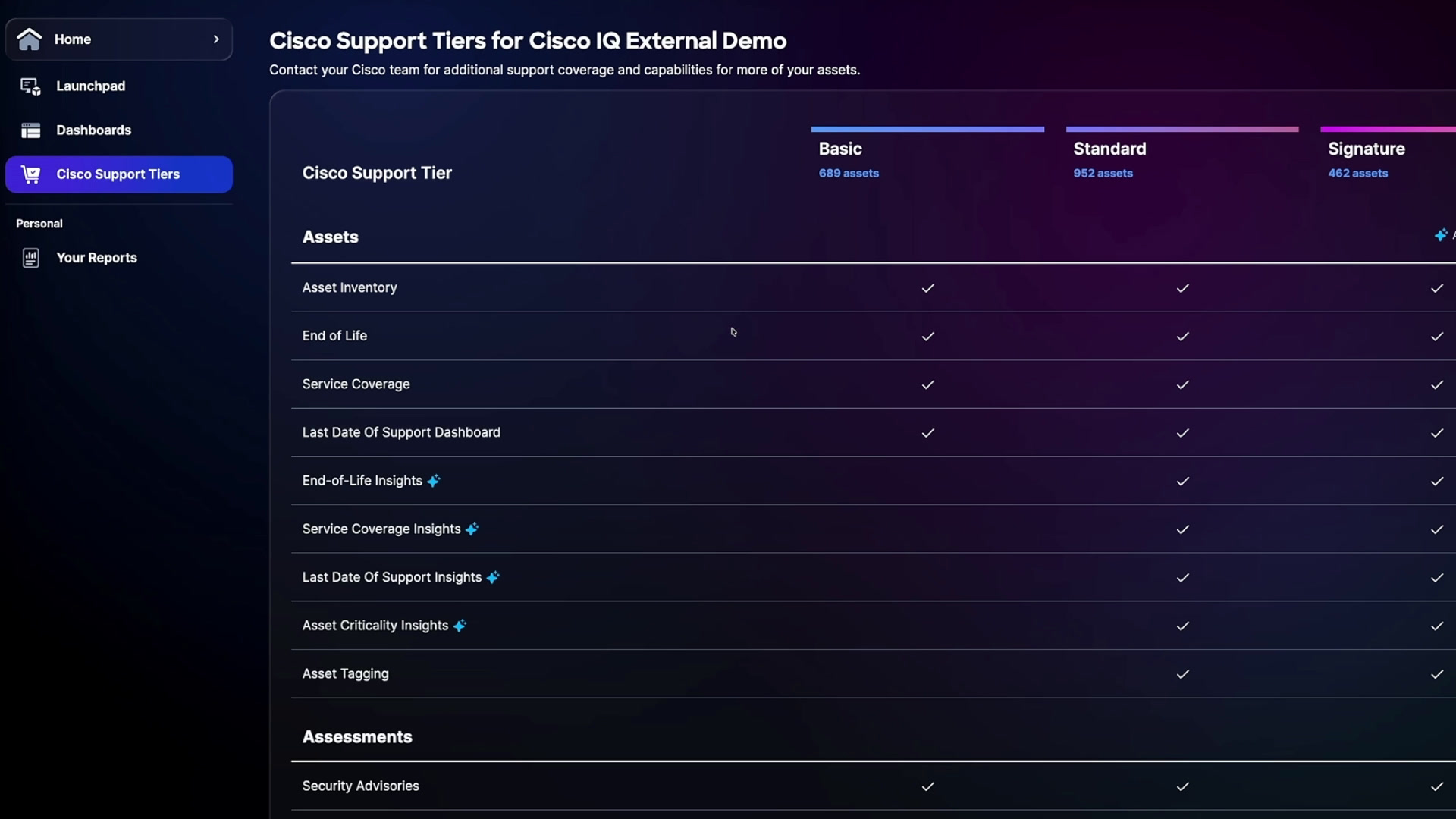Viewport: 1456px width, 819px height.
Task: Click the Signature checkmark for Asset Criticality Insights
Action: click(1436, 626)
